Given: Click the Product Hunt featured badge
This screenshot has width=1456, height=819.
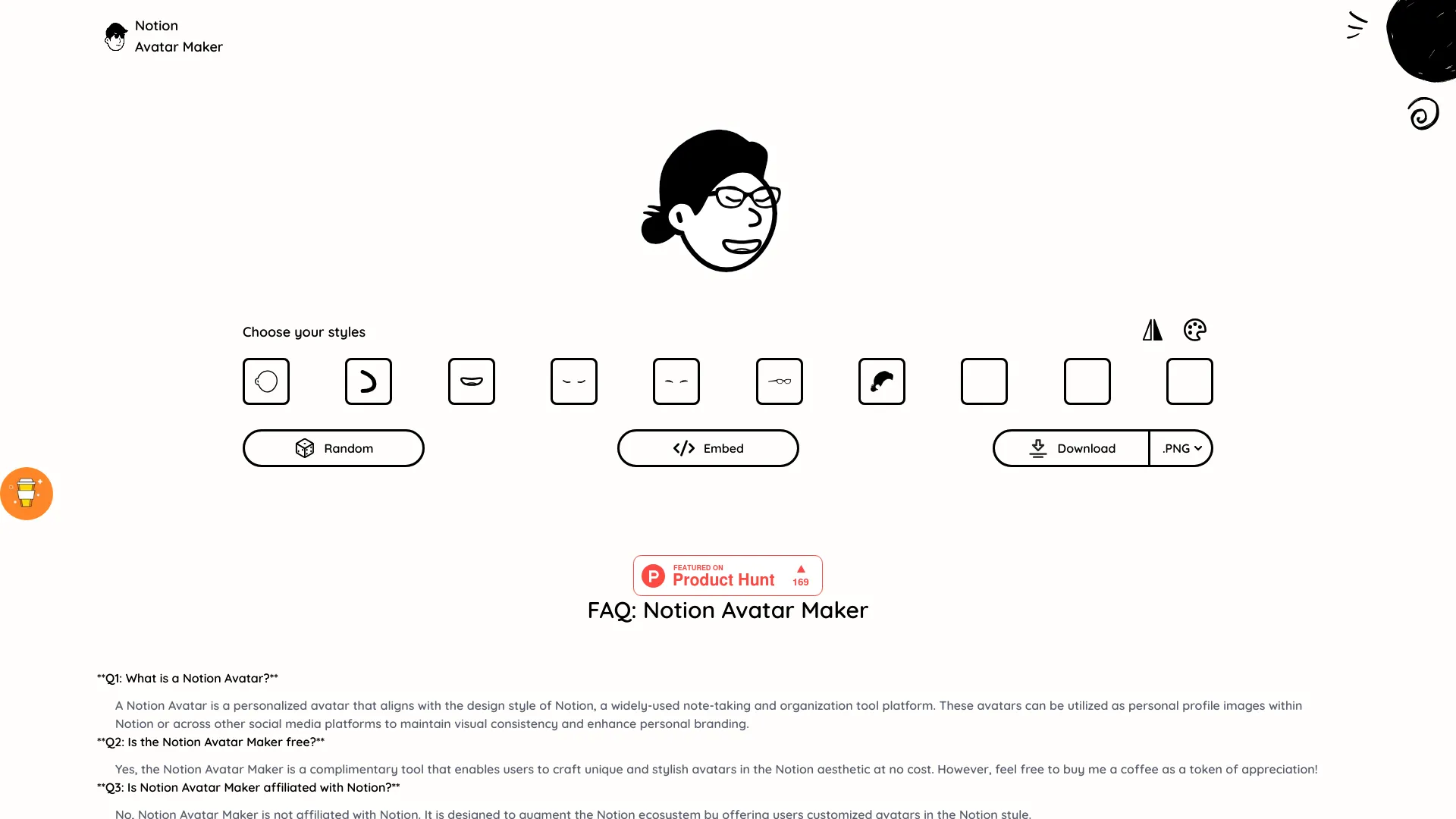Looking at the screenshot, I should tap(728, 575).
